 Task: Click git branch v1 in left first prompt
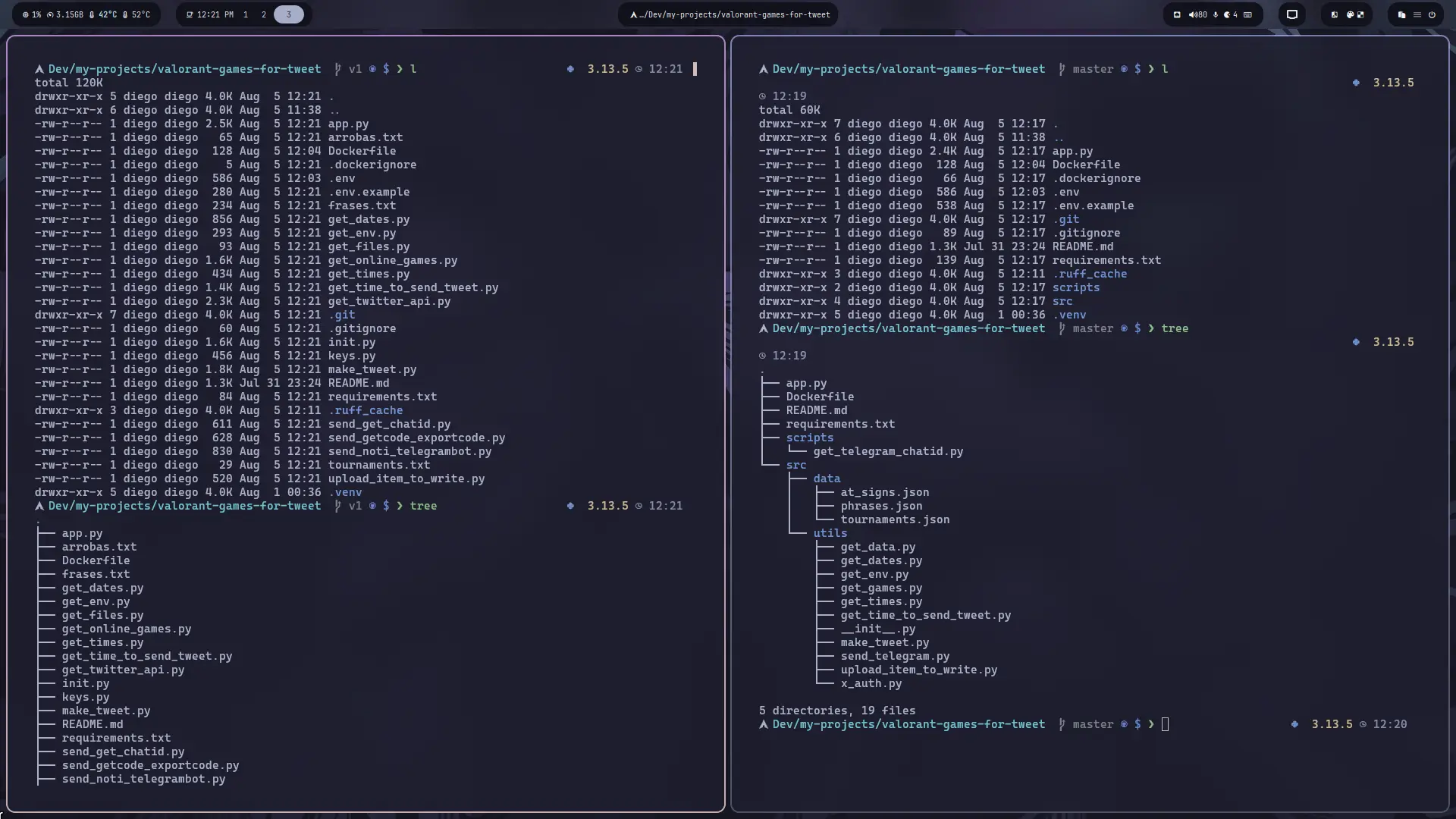point(349,69)
